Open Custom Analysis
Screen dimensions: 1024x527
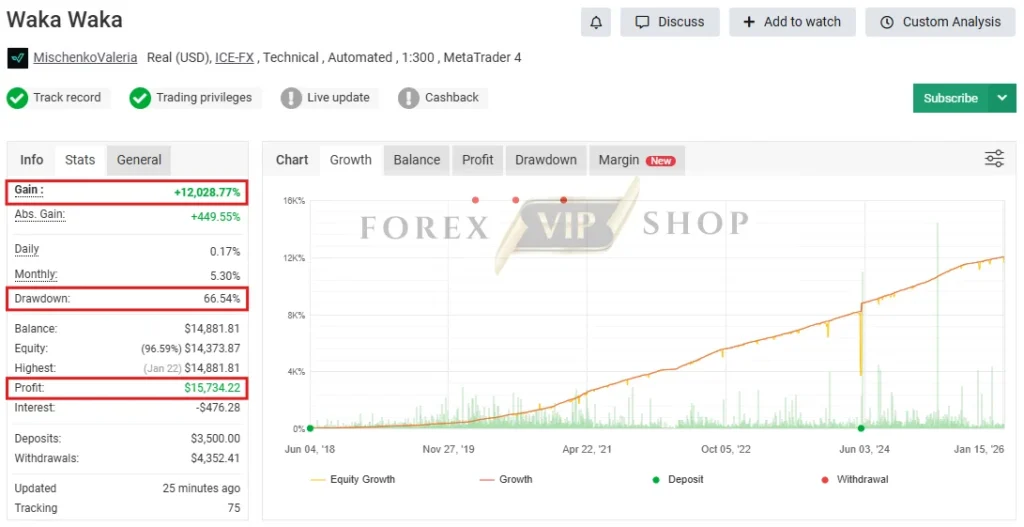(x=940, y=22)
